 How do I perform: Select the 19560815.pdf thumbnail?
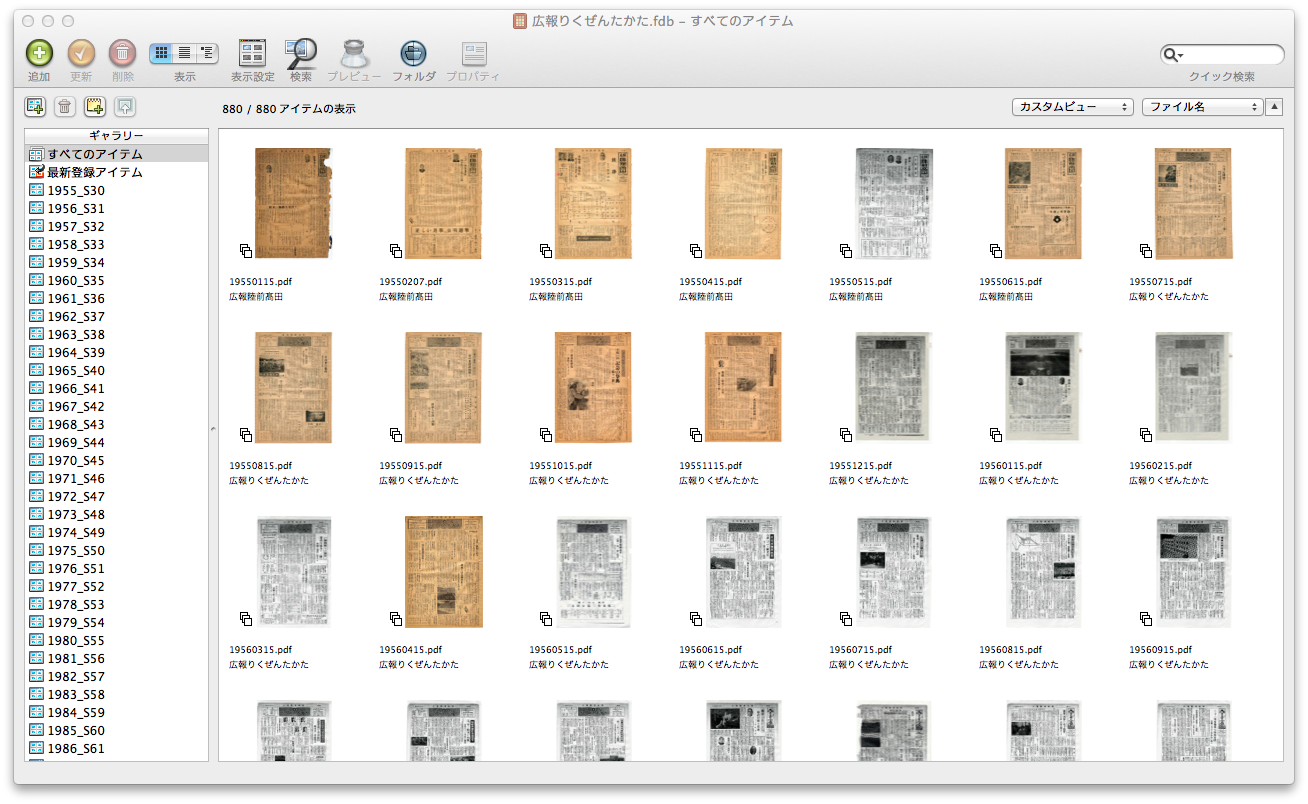[1043, 572]
